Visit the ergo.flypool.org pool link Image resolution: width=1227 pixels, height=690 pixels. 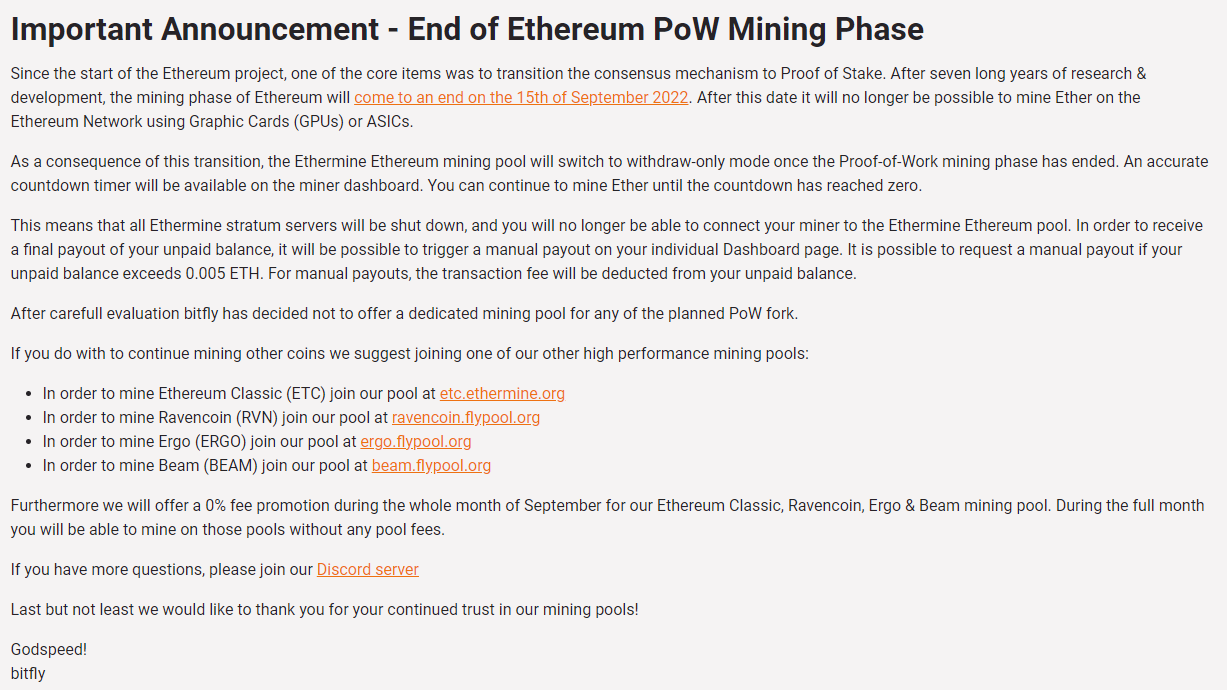pos(416,442)
